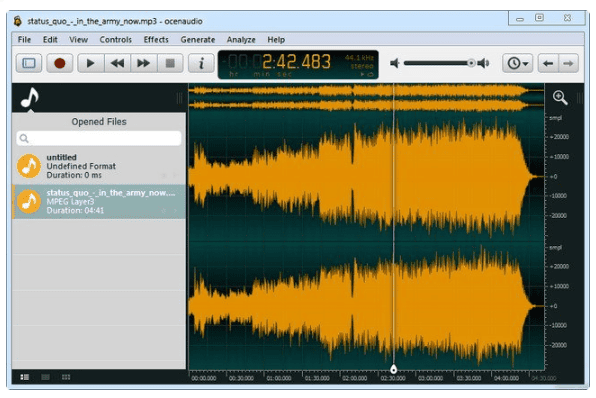Click the 01:00.000 mark on timeline ruler
This screenshot has width=596, height=398.
coord(279,378)
